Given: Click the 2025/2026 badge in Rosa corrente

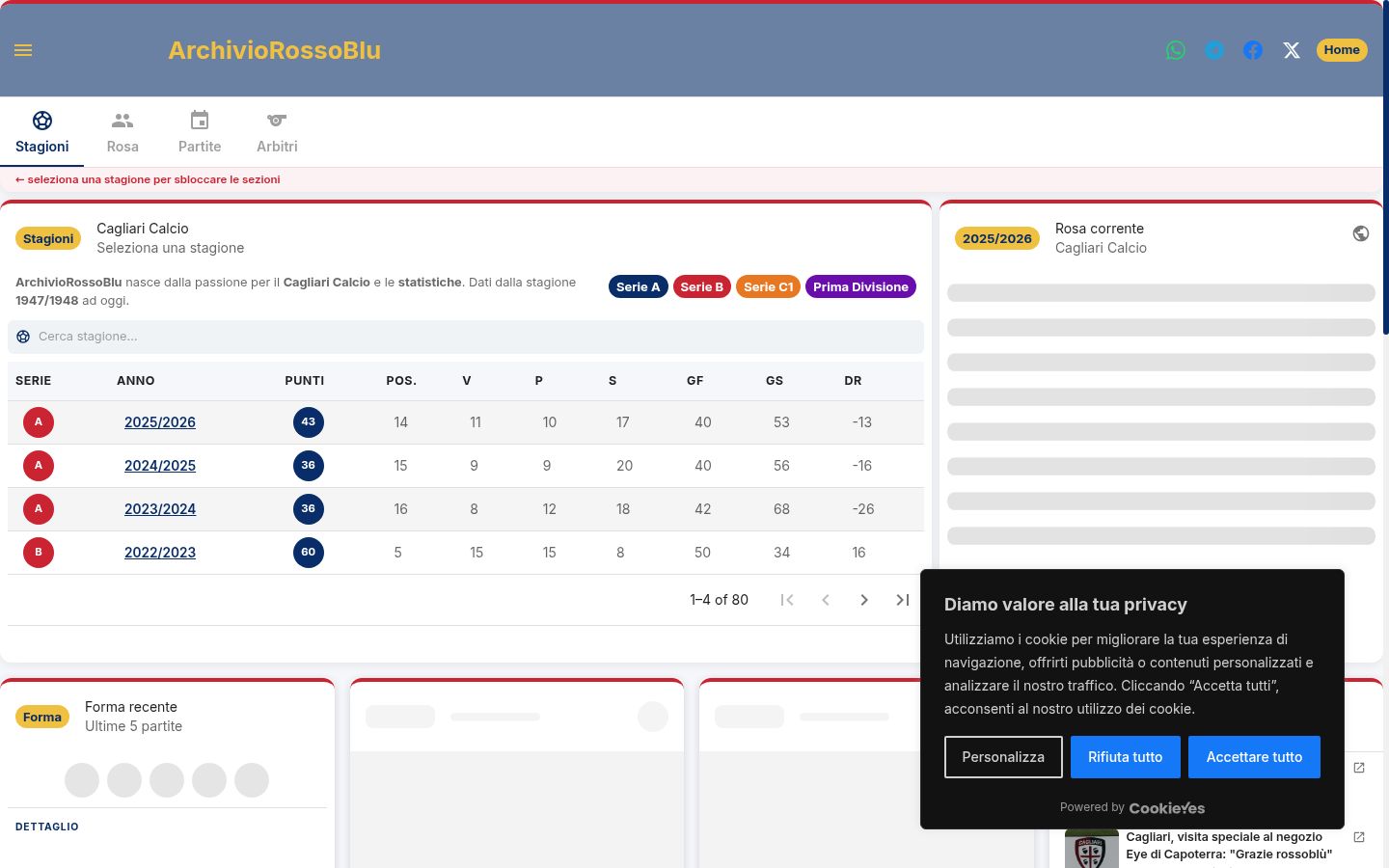Looking at the screenshot, I should point(997,238).
